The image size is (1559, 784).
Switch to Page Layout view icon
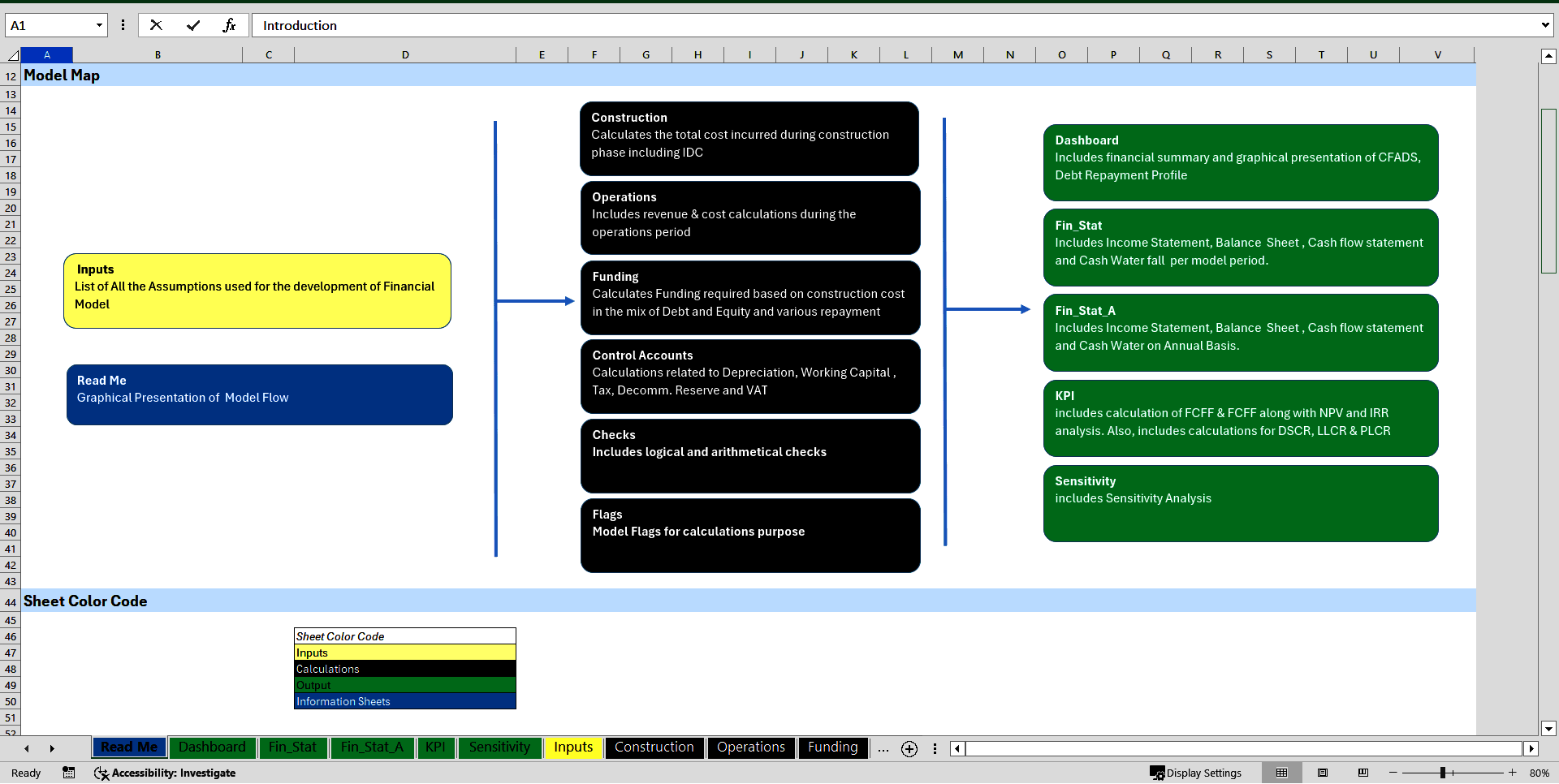tap(1321, 773)
